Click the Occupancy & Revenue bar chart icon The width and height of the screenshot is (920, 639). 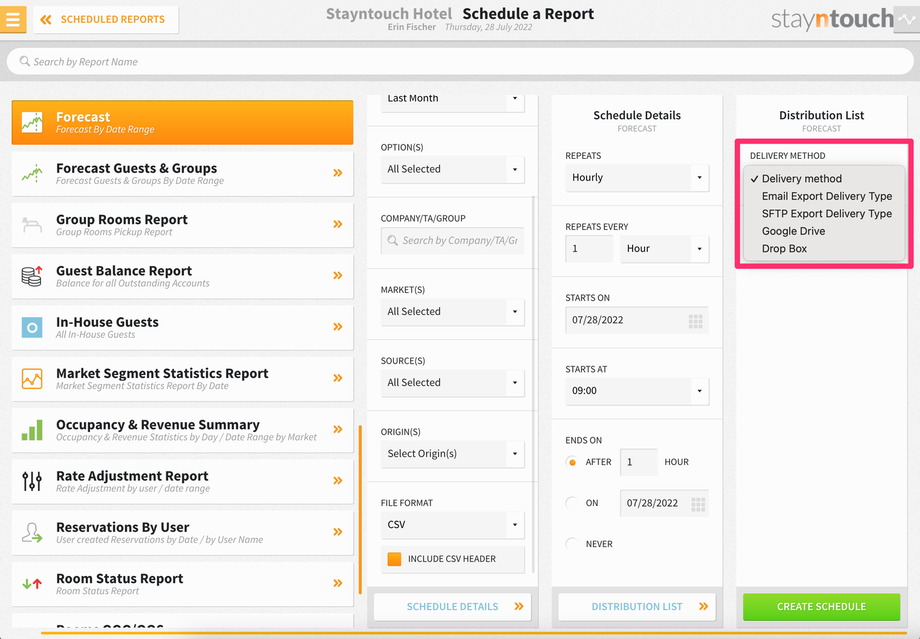click(32, 430)
